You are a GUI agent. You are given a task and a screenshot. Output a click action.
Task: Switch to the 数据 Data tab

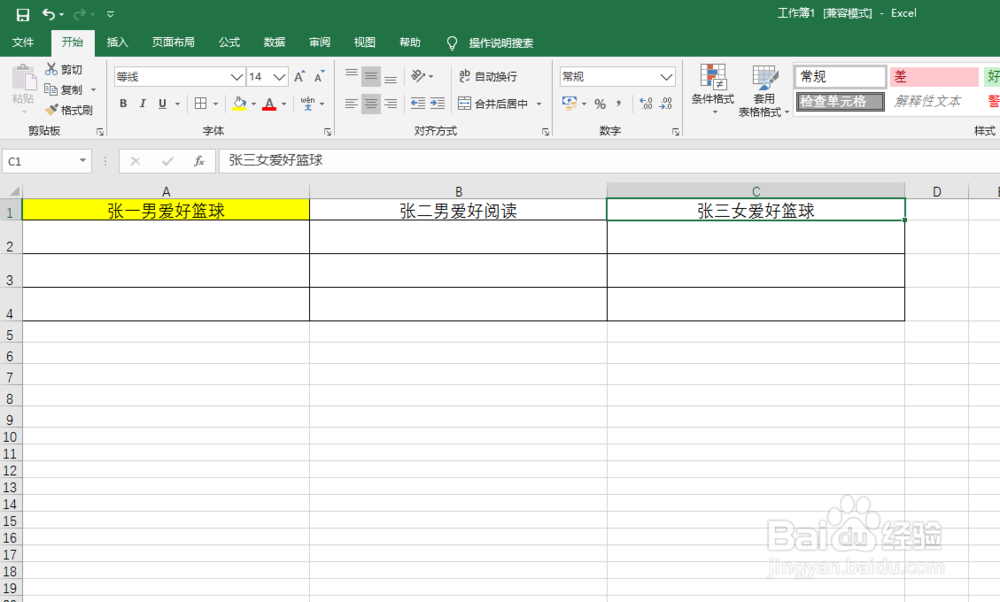[x=274, y=42]
